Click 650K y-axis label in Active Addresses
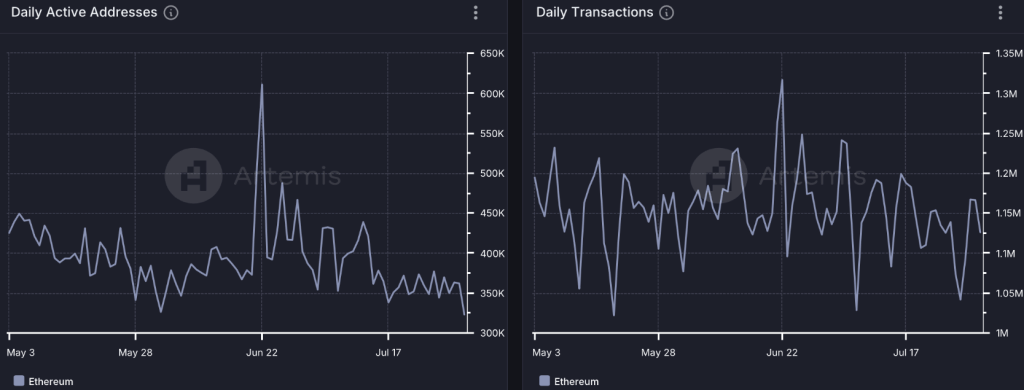 [x=492, y=54]
